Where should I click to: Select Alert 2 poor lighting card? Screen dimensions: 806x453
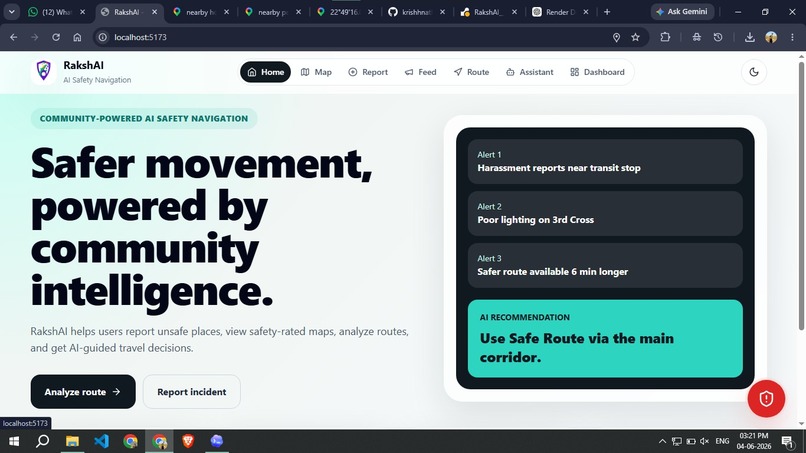pyautogui.click(x=605, y=213)
